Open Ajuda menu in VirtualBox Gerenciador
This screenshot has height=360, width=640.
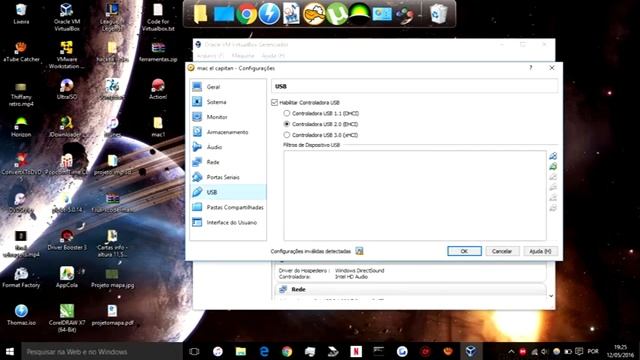273,56
